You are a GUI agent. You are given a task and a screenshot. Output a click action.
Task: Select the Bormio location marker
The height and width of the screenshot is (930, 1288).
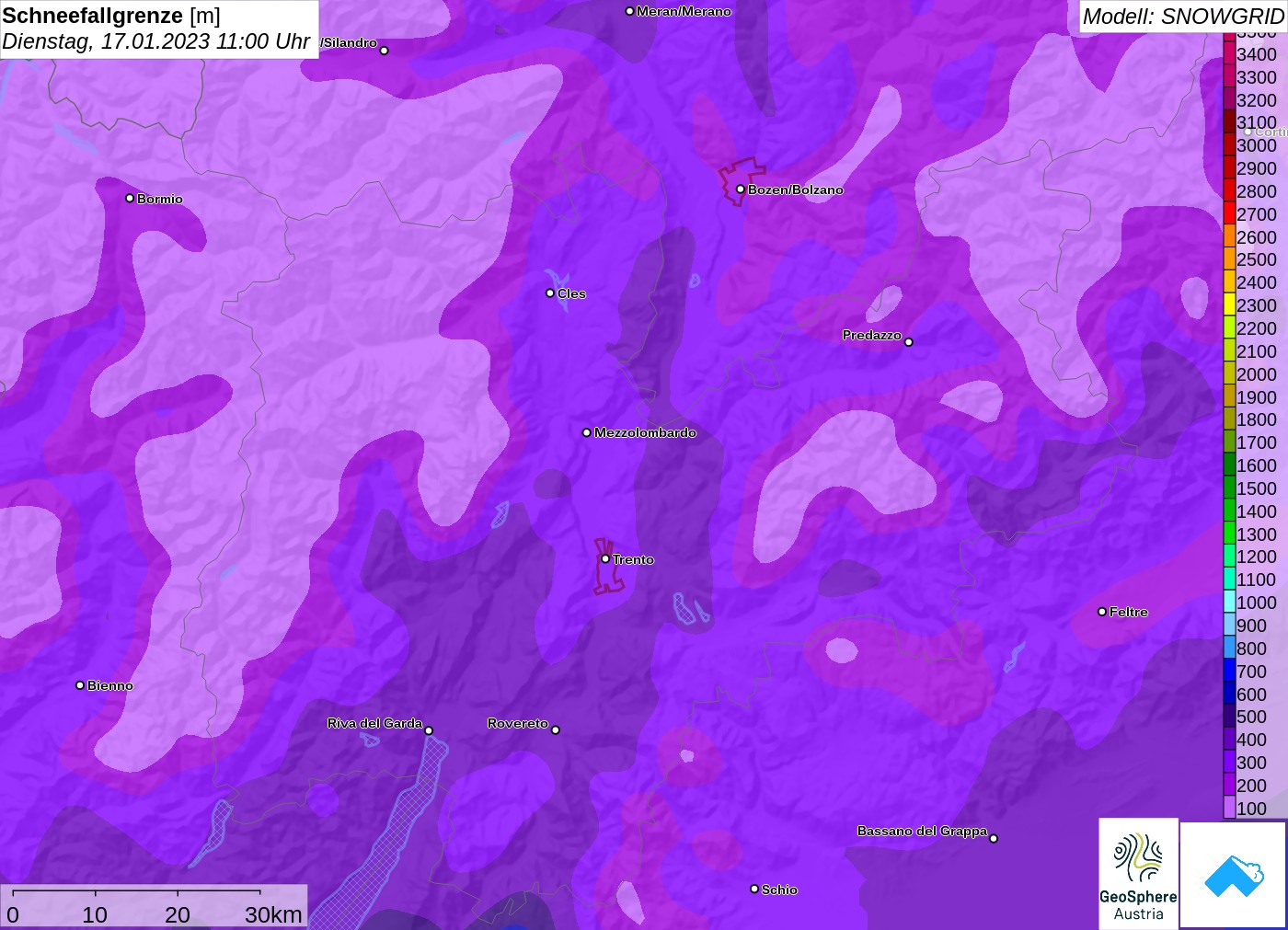130,198
